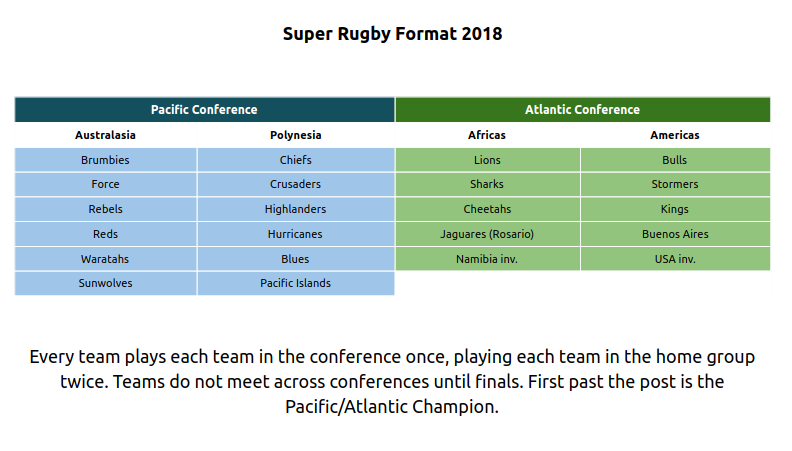Select the Brumbies cell

106,160
